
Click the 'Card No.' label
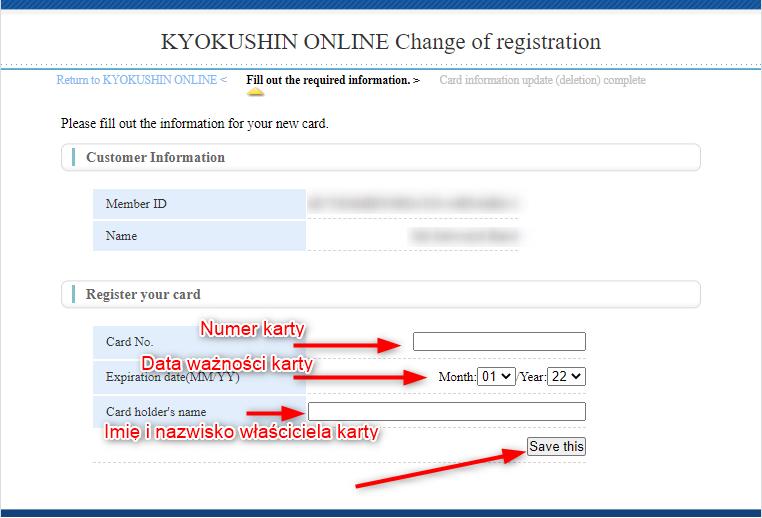pyautogui.click(x=129, y=342)
